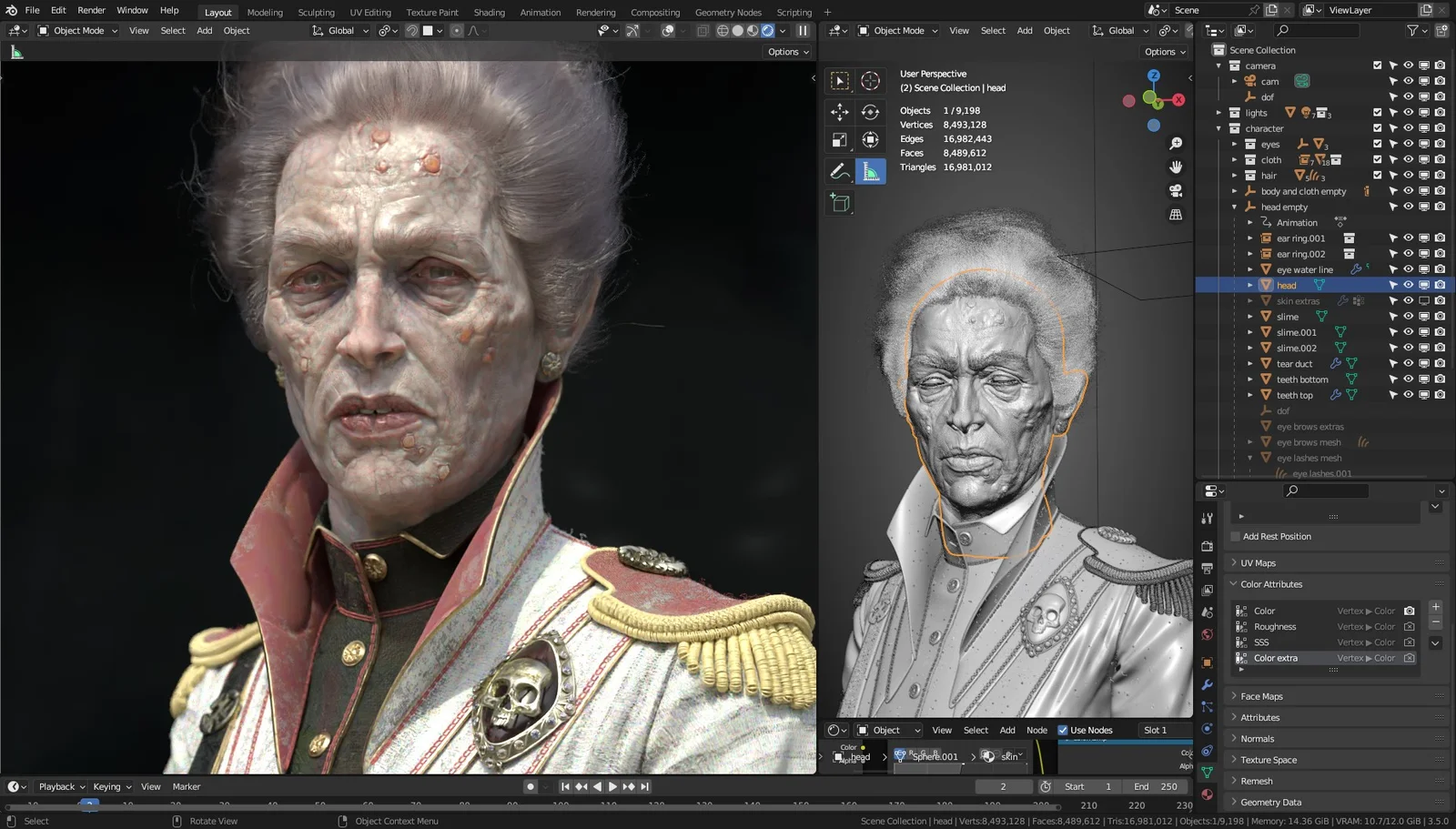Select the Move tool in the right viewport

(839, 112)
